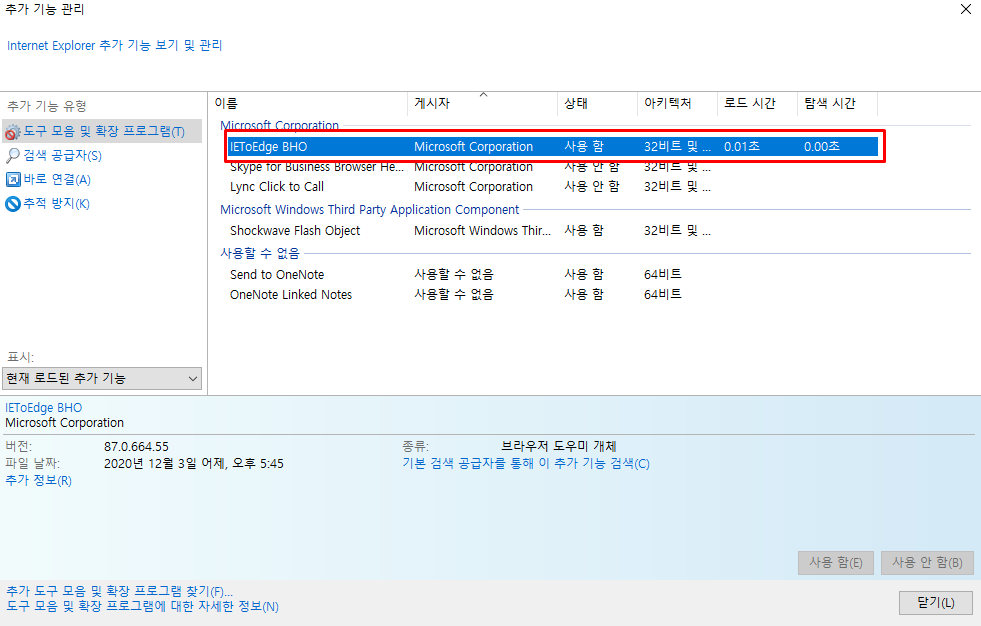Viewport: 981px width, 626px height.
Task: Click publisher cell Microsoft Windows Thir...
Action: (482, 230)
